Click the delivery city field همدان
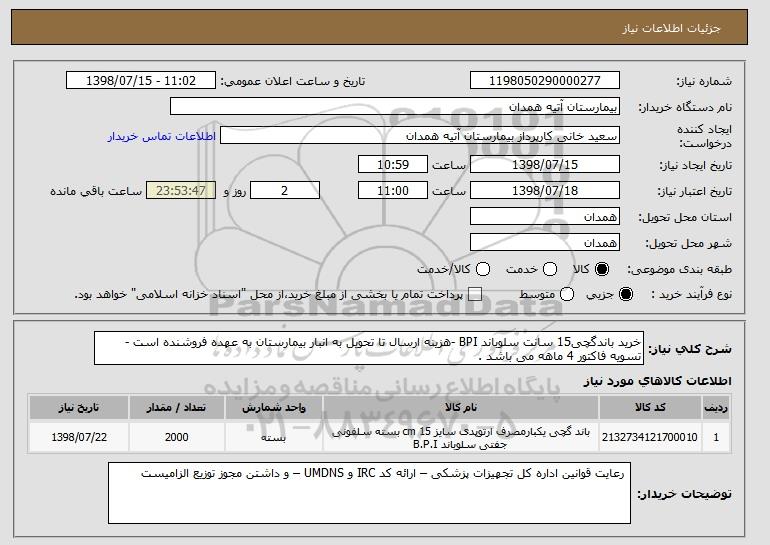The height and width of the screenshot is (545, 770). (545, 242)
